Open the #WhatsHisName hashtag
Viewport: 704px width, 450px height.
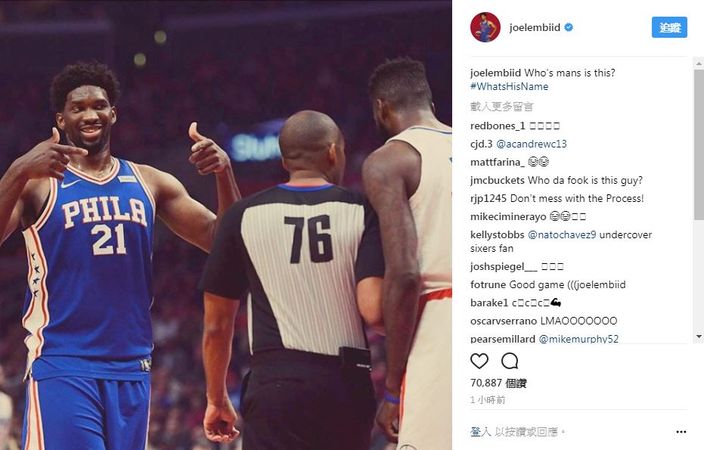[x=509, y=87]
